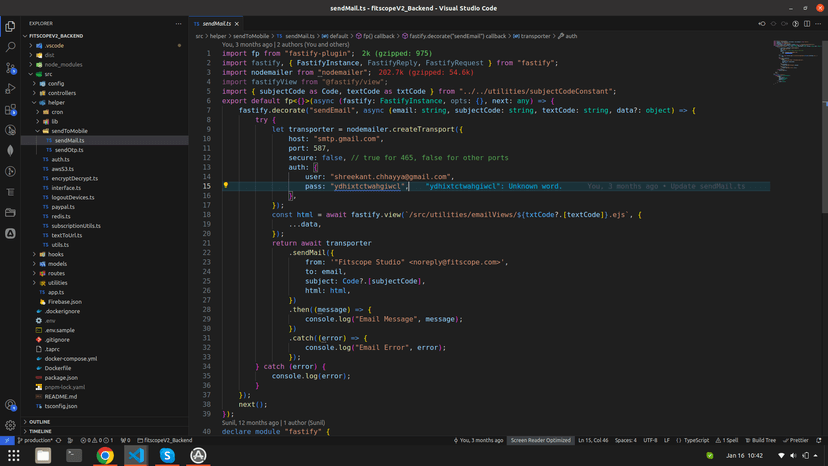Split the editor to the right
The height and width of the screenshot is (466, 828).
pyautogui.click(x=807, y=24)
